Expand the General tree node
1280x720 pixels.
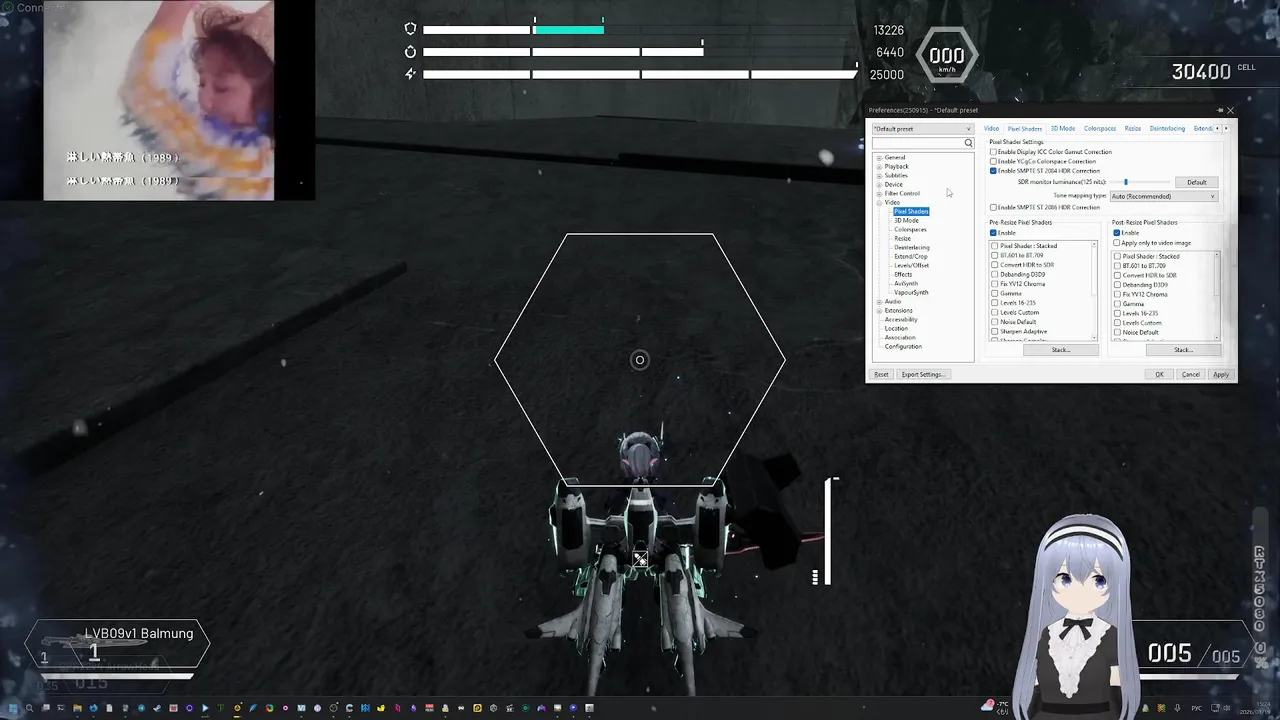(879, 158)
